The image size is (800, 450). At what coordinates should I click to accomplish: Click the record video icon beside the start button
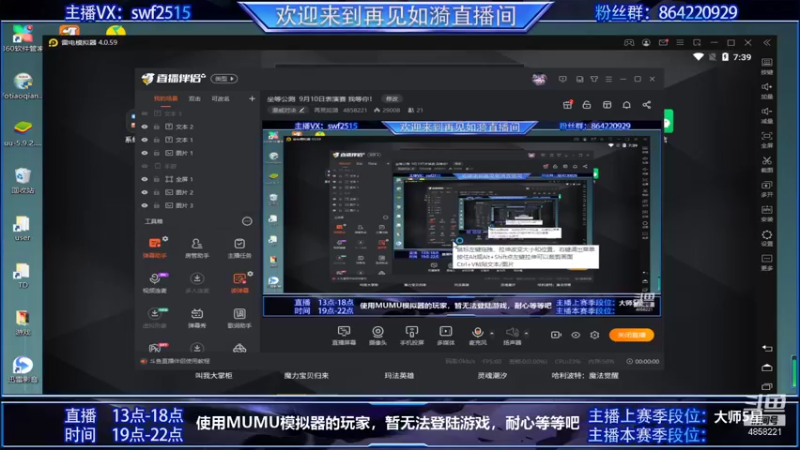[556, 335]
